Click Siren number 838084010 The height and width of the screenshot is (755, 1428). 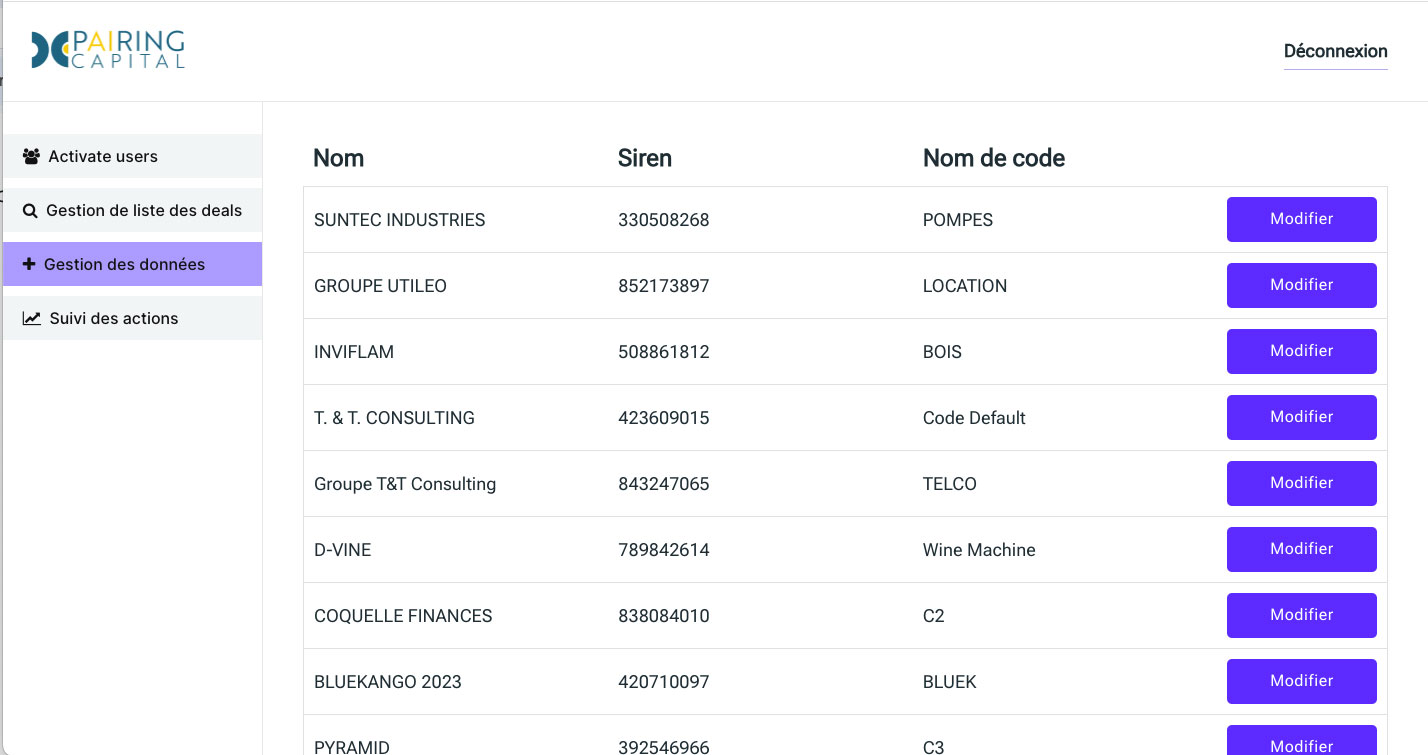(664, 616)
